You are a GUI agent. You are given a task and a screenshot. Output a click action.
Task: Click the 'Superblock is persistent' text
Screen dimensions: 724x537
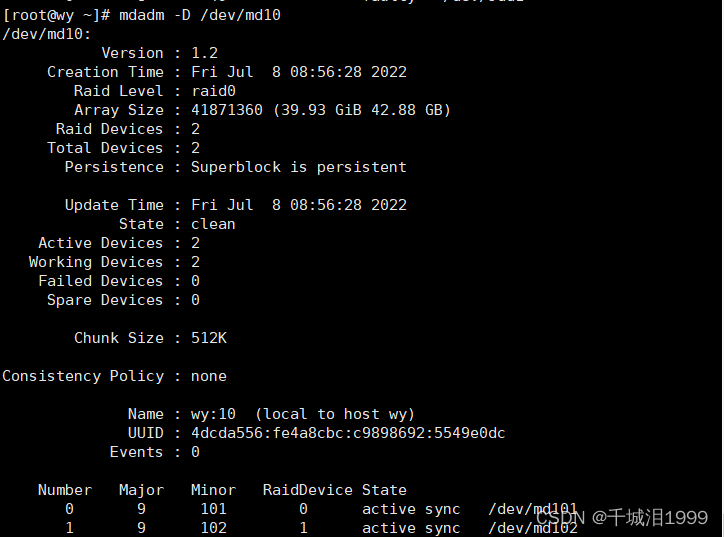[x=298, y=167]
